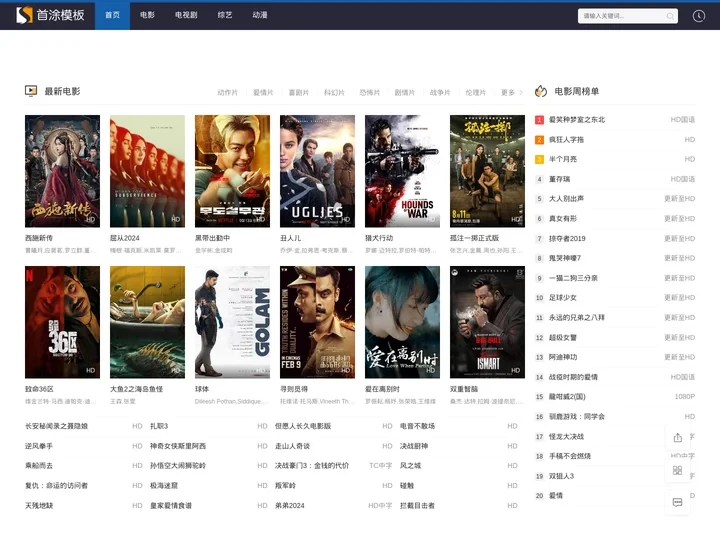The width and height of the screenshot is (720, 540).
Task: Filter by 伦理片 category
Action: [476, 92]
